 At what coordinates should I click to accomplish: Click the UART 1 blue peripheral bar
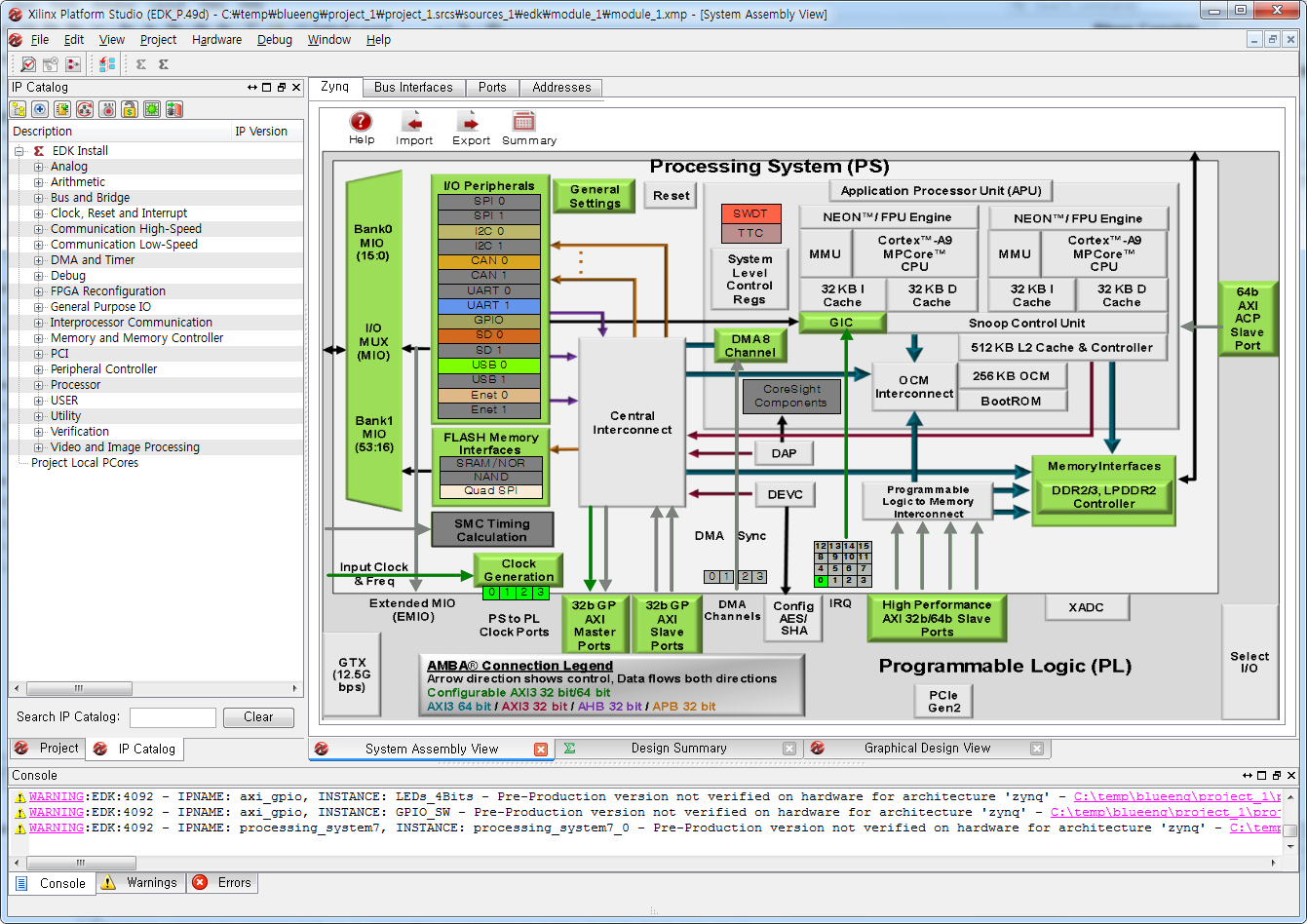pyautogui.click(x=488, y=305)
